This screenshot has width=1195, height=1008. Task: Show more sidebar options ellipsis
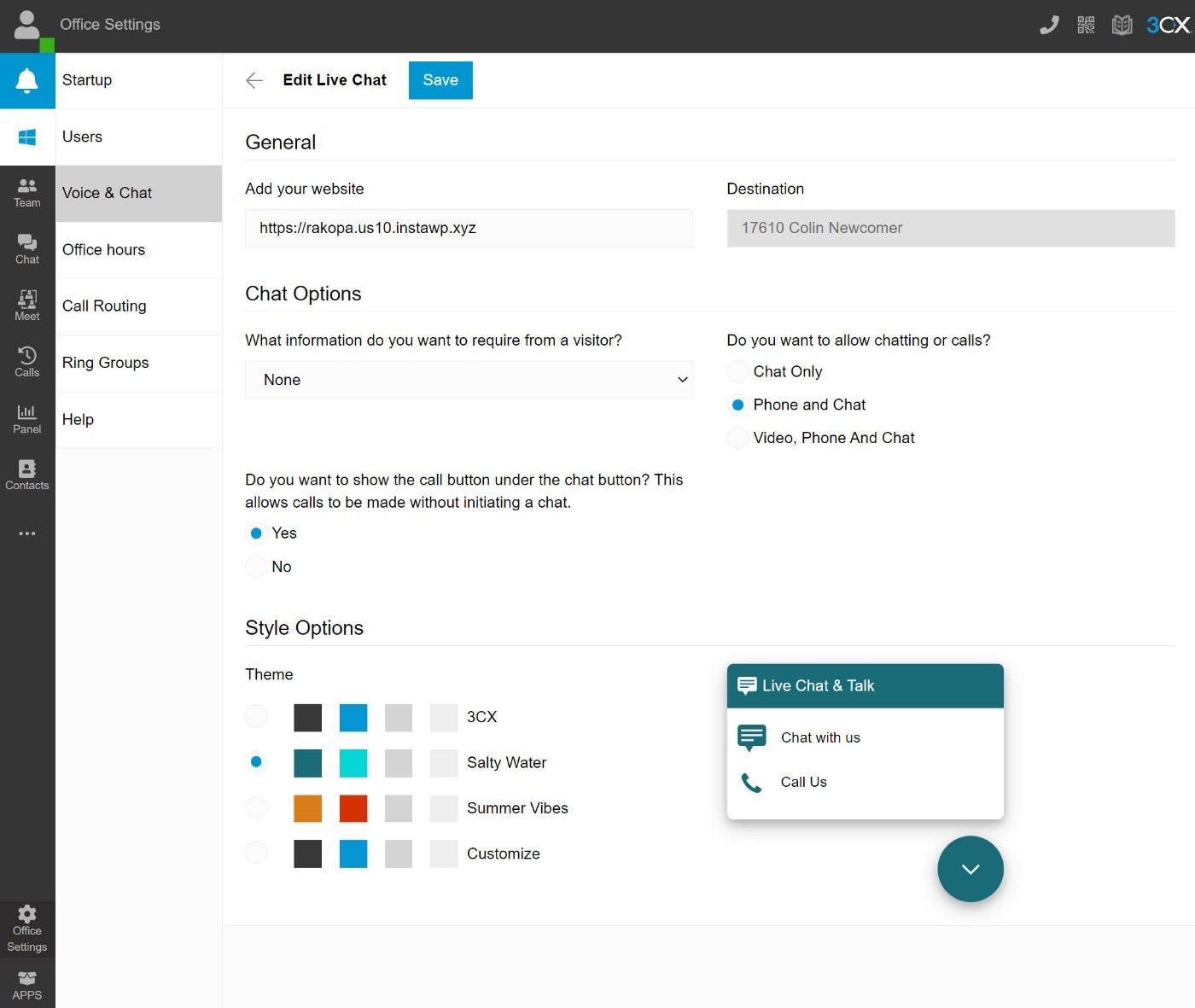coord(27,533)
